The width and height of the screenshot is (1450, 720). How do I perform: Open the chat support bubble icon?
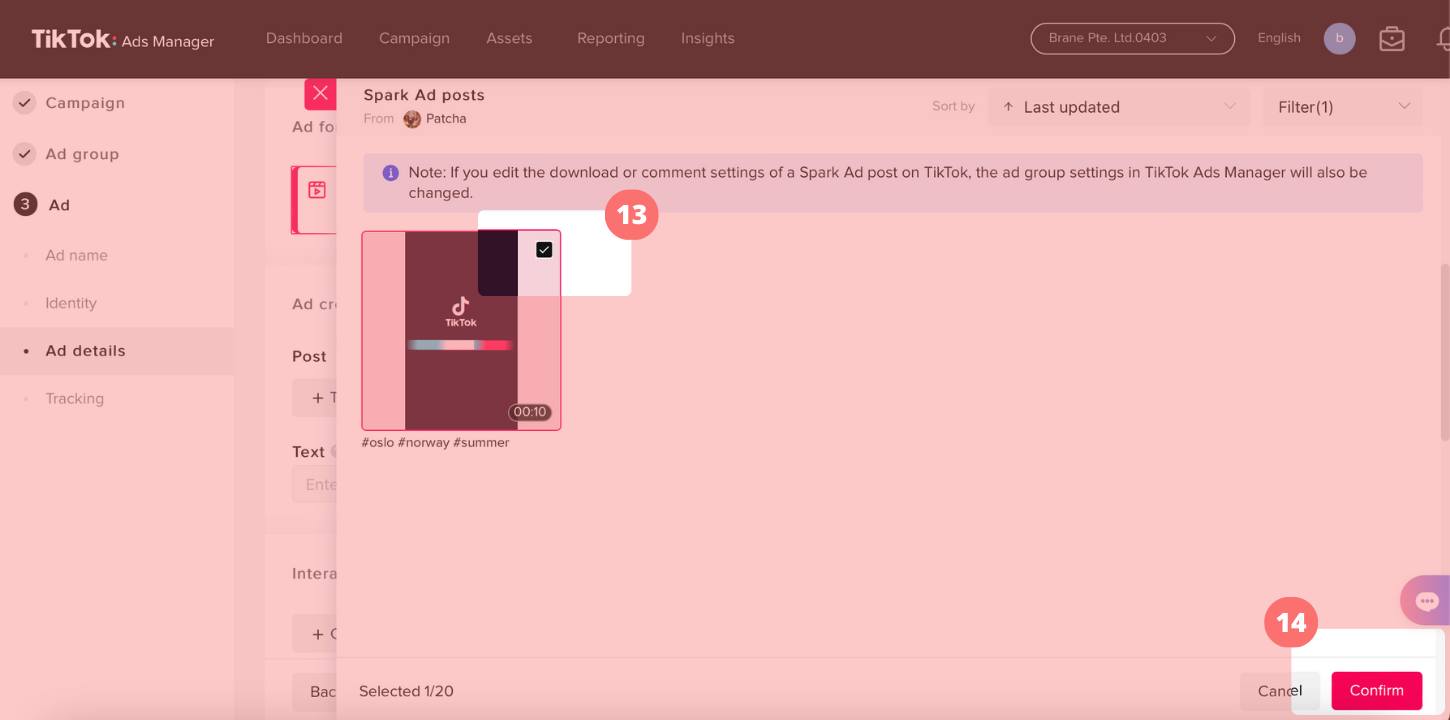click(x=1427, y=601)
